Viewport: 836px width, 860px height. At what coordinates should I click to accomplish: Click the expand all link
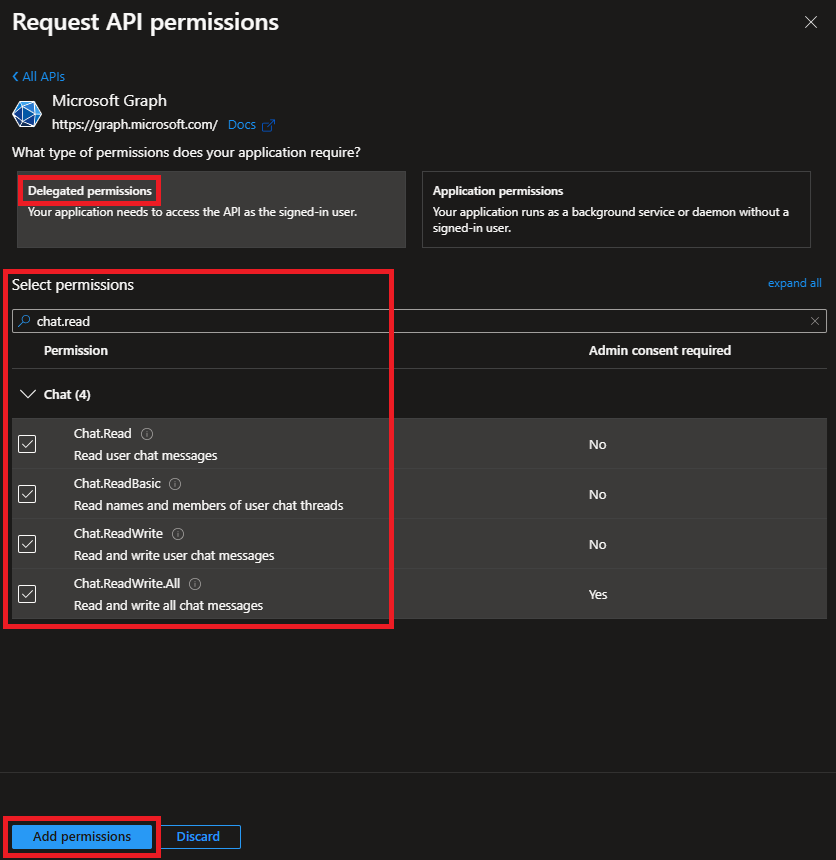[x=794, y=283]
